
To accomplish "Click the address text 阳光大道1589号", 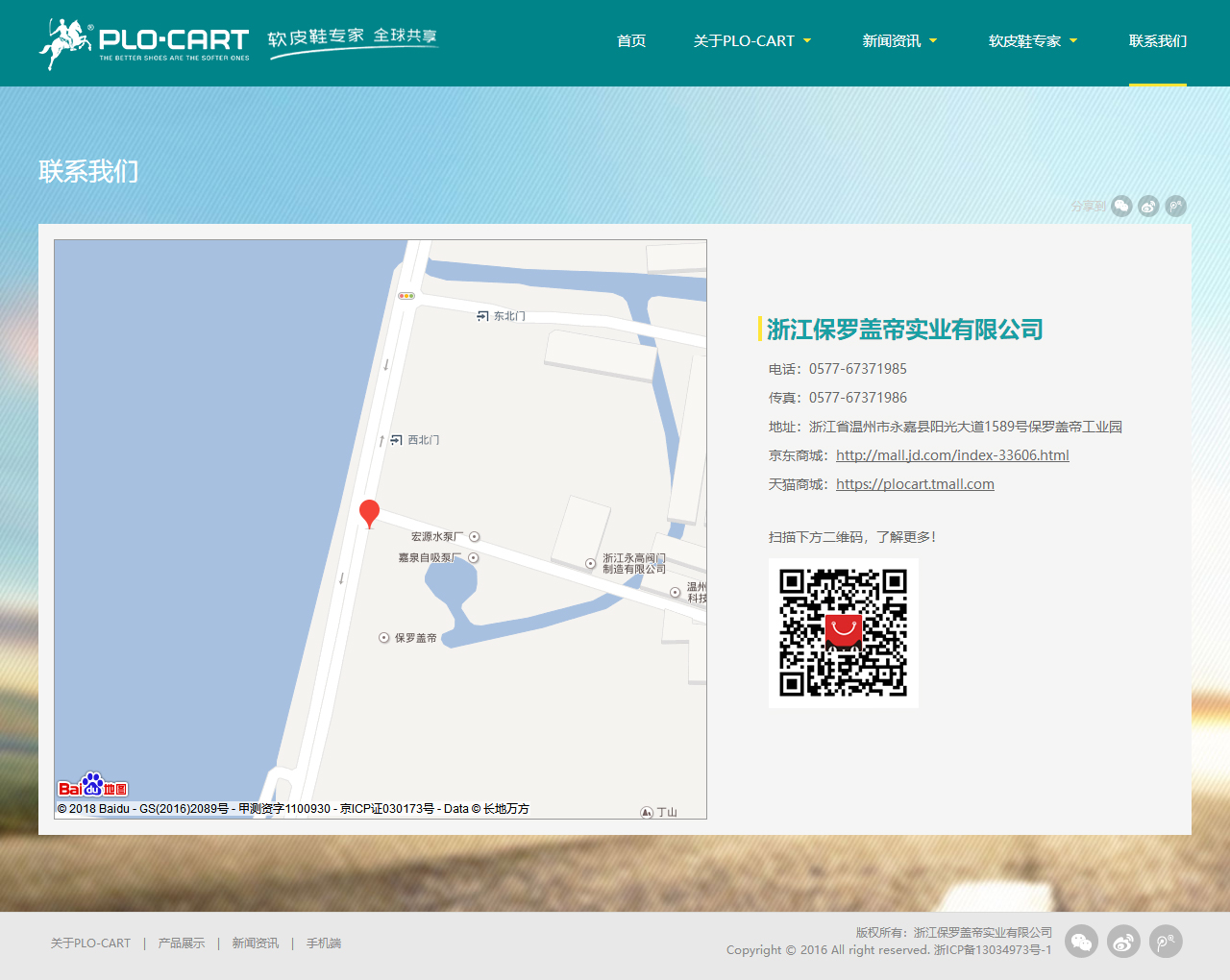I will 979,427.
